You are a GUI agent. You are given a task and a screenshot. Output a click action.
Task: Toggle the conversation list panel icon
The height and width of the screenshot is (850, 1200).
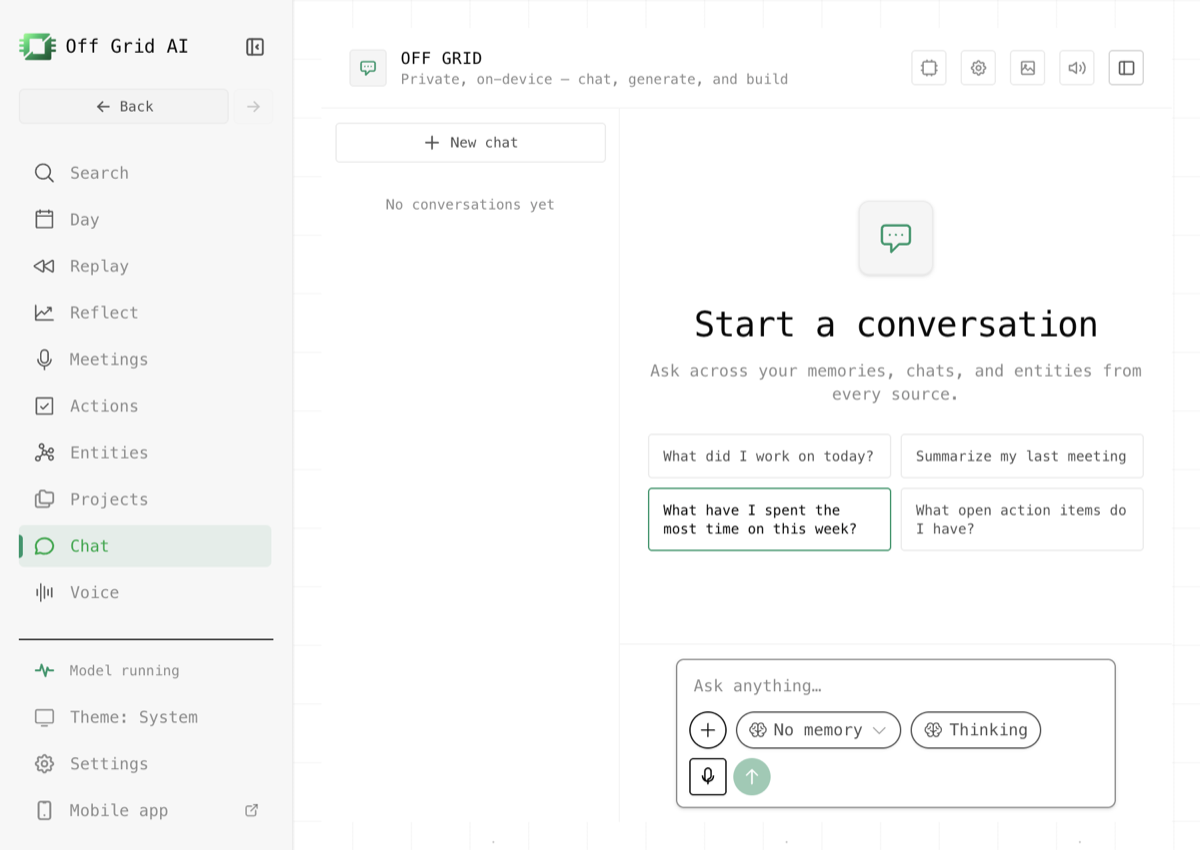[1126, 68]
